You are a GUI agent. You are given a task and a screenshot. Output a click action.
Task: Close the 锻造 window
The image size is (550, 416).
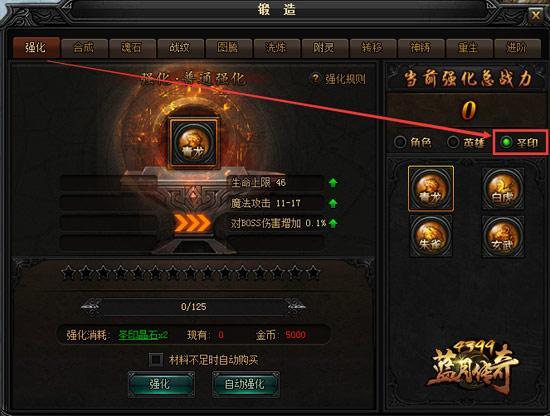pos(535,15)
